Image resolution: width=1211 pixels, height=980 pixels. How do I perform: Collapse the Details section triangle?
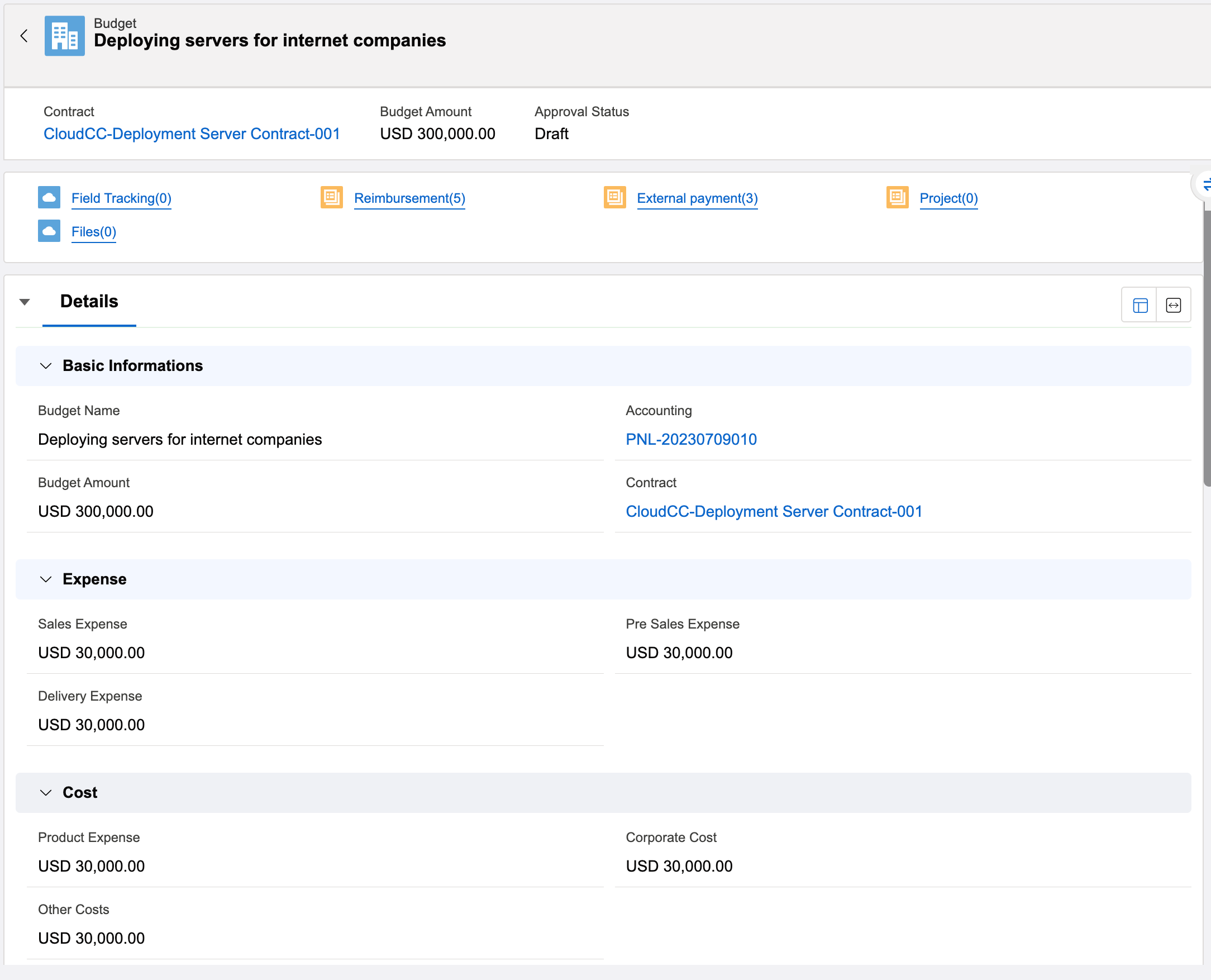pos(24,302)
